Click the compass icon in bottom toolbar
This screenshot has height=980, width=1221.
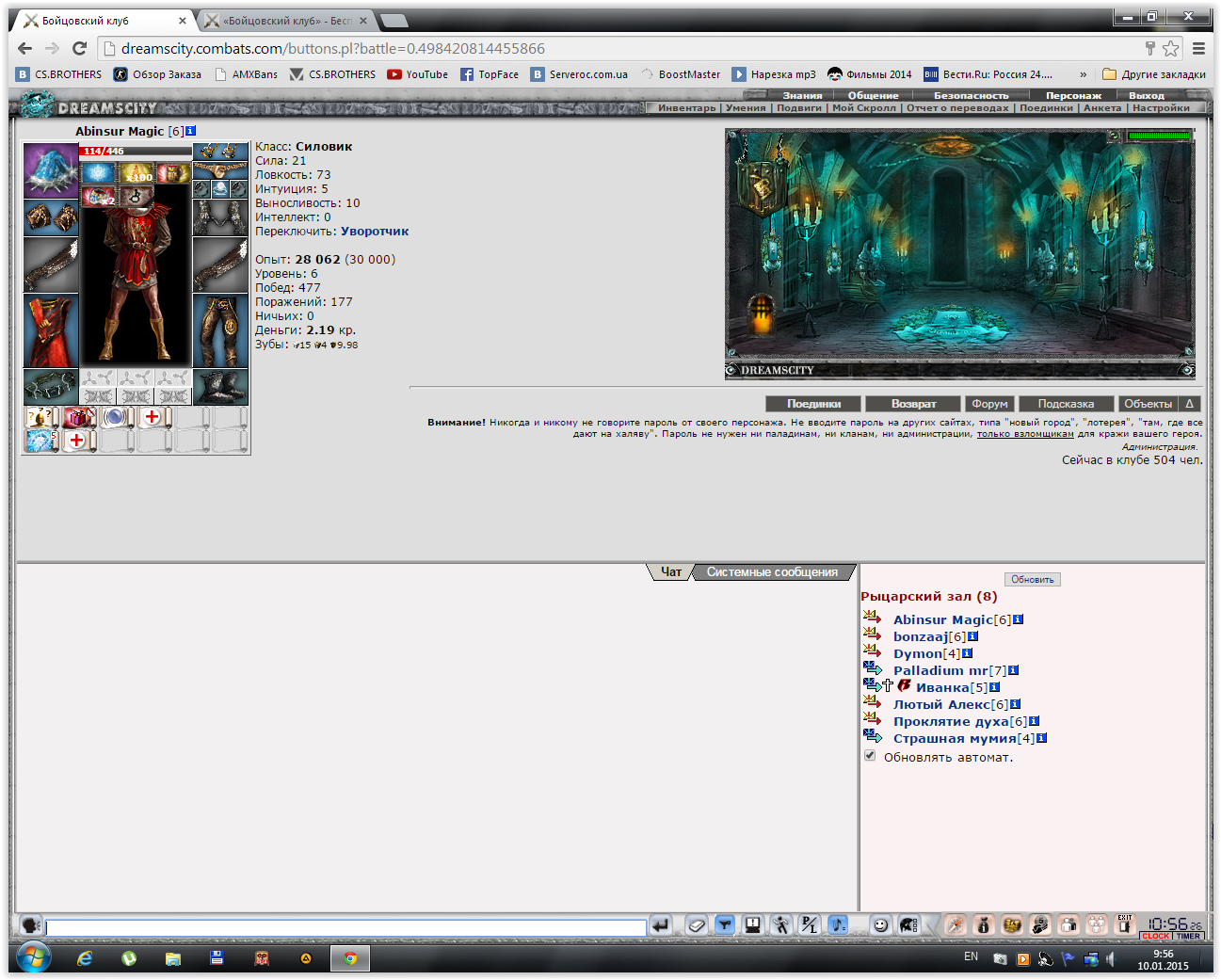pos(956,924)
